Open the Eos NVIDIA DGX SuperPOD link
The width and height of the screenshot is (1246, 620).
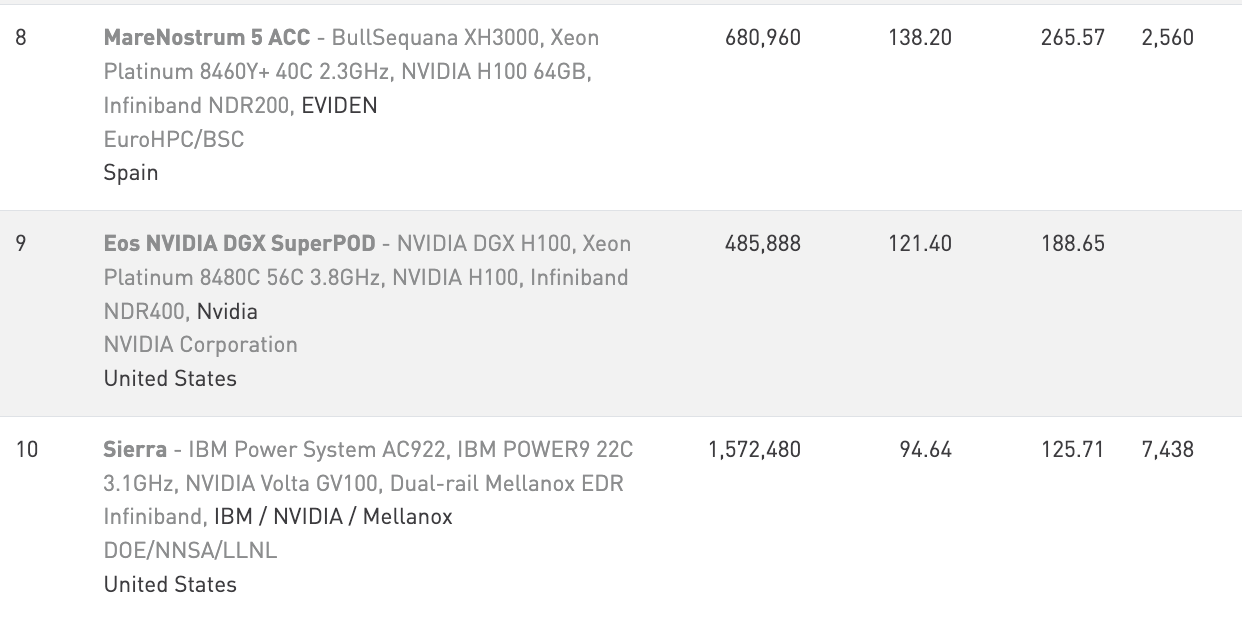[x=240, y=244]
